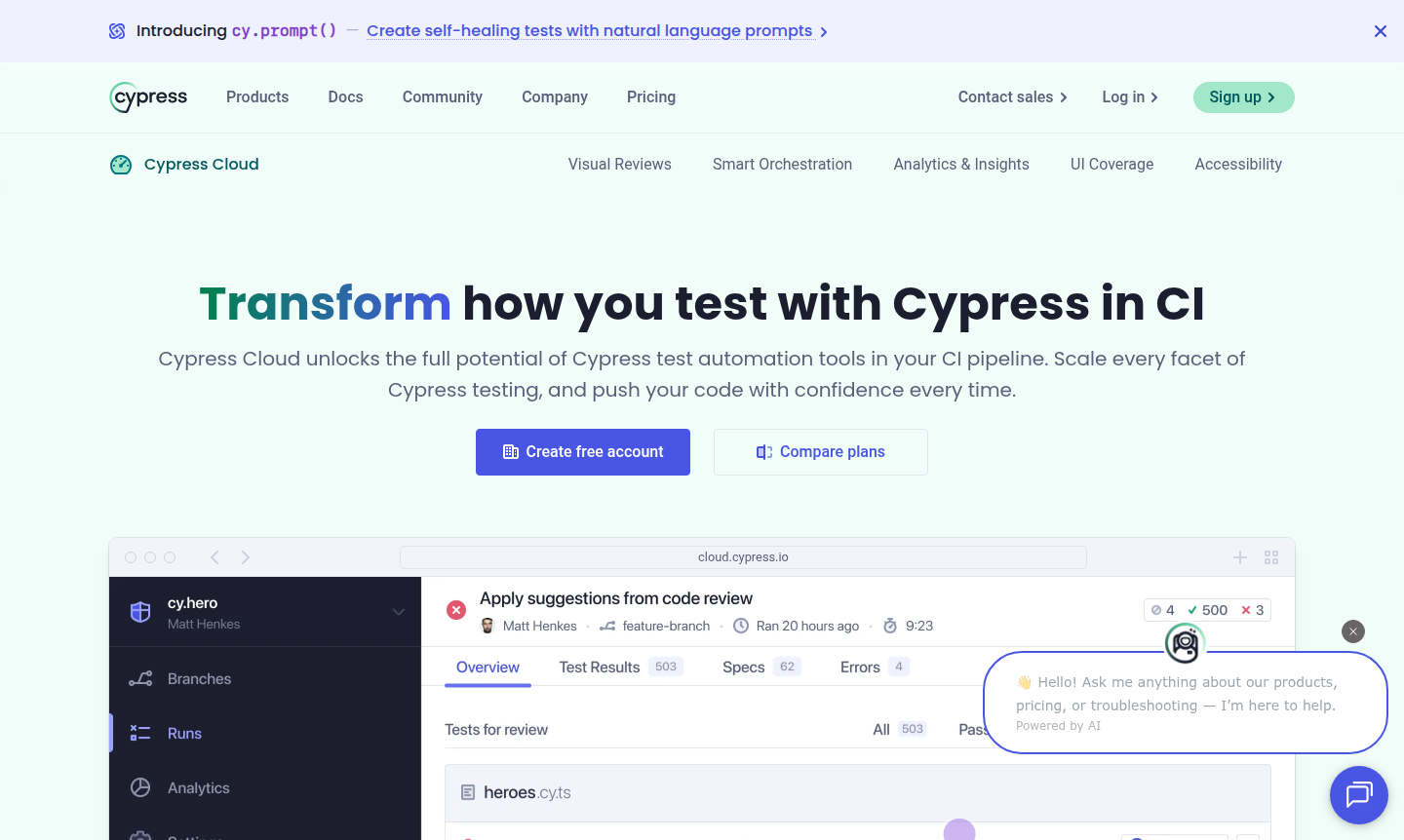Open Settings at the sidebar bottom

coord(195,836)
